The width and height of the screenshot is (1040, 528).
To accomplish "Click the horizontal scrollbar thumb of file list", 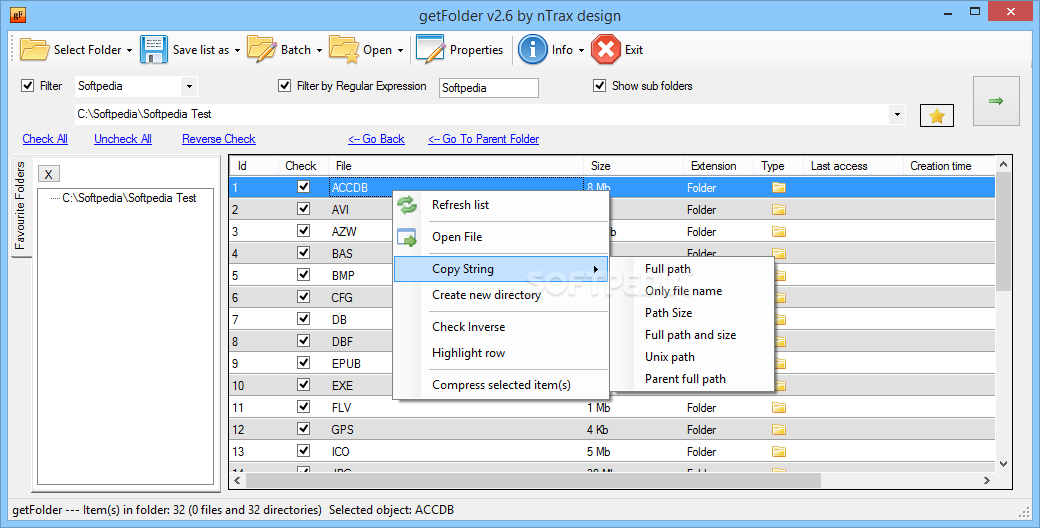I will click(534, 480).
